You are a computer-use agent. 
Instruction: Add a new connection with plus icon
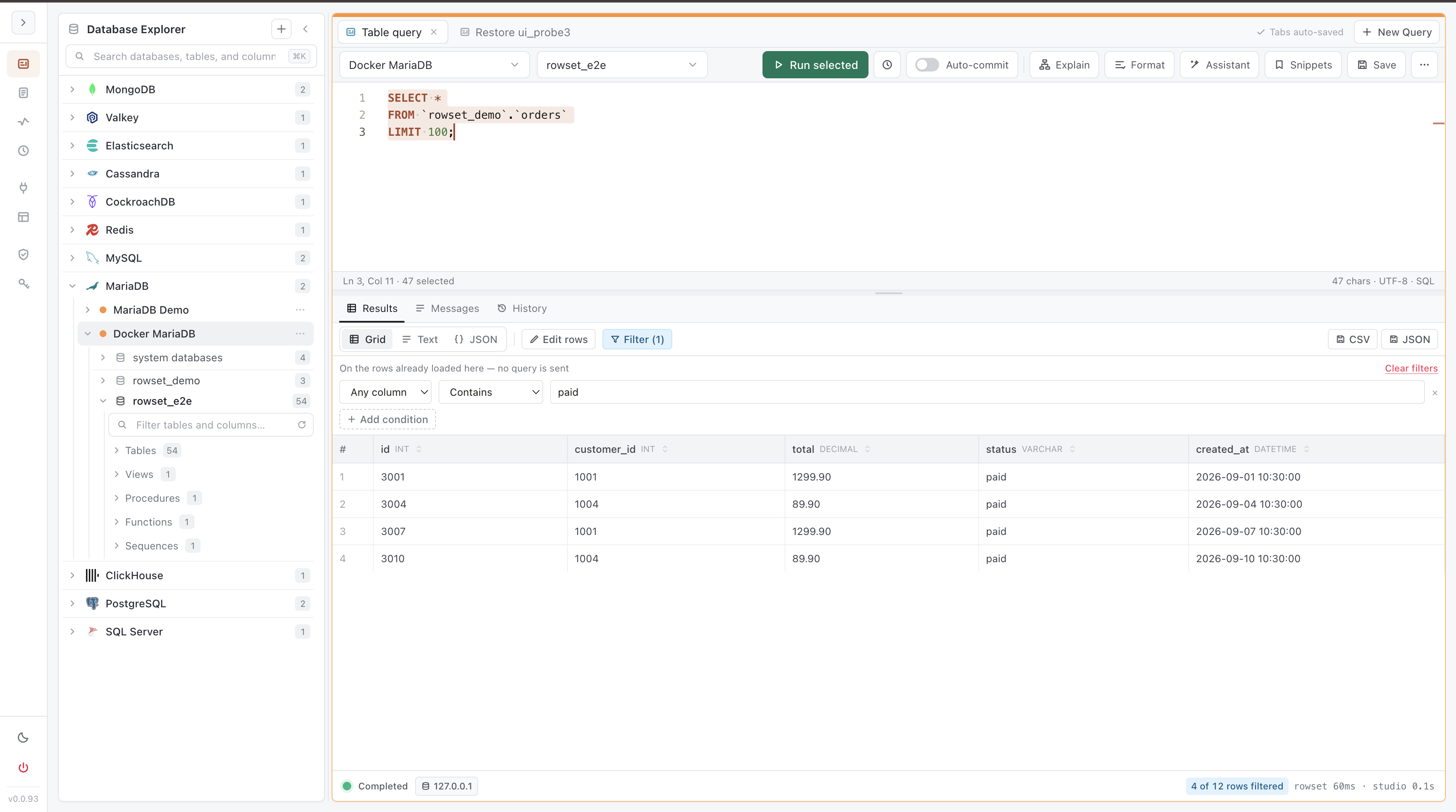pyautogui.click(x=281, y=29)
